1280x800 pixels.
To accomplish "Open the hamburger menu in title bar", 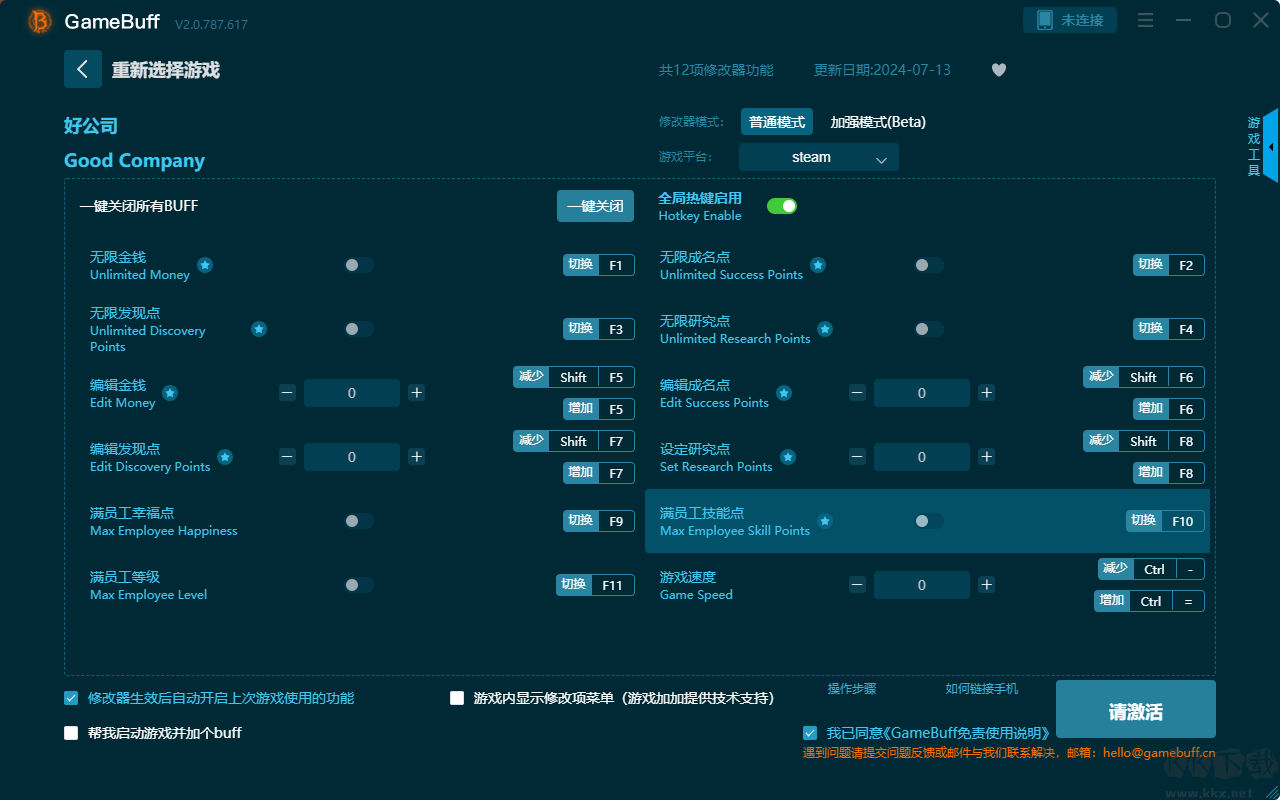I will [x=1146, y=20].
